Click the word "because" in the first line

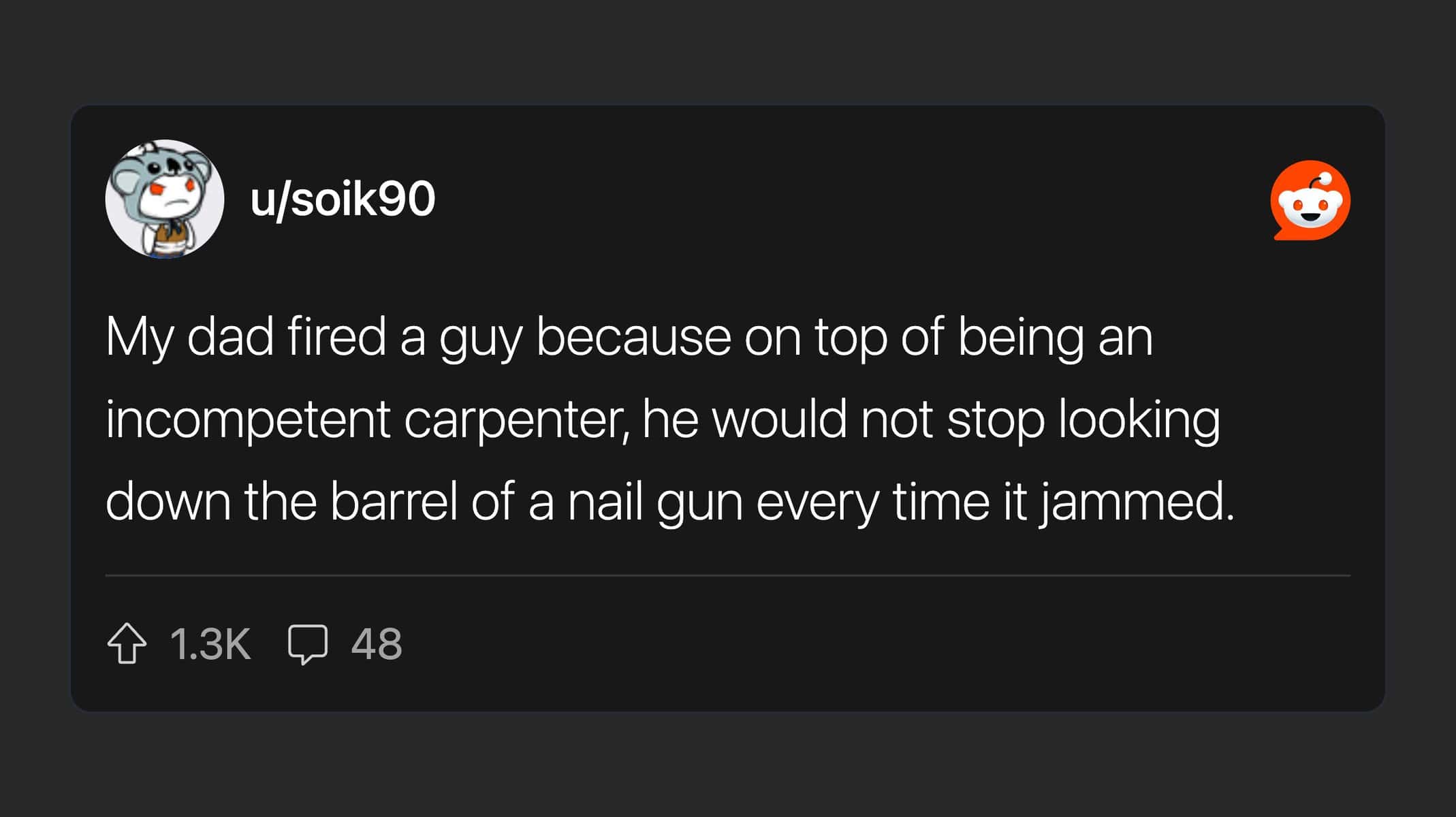(x=633, y=336)
